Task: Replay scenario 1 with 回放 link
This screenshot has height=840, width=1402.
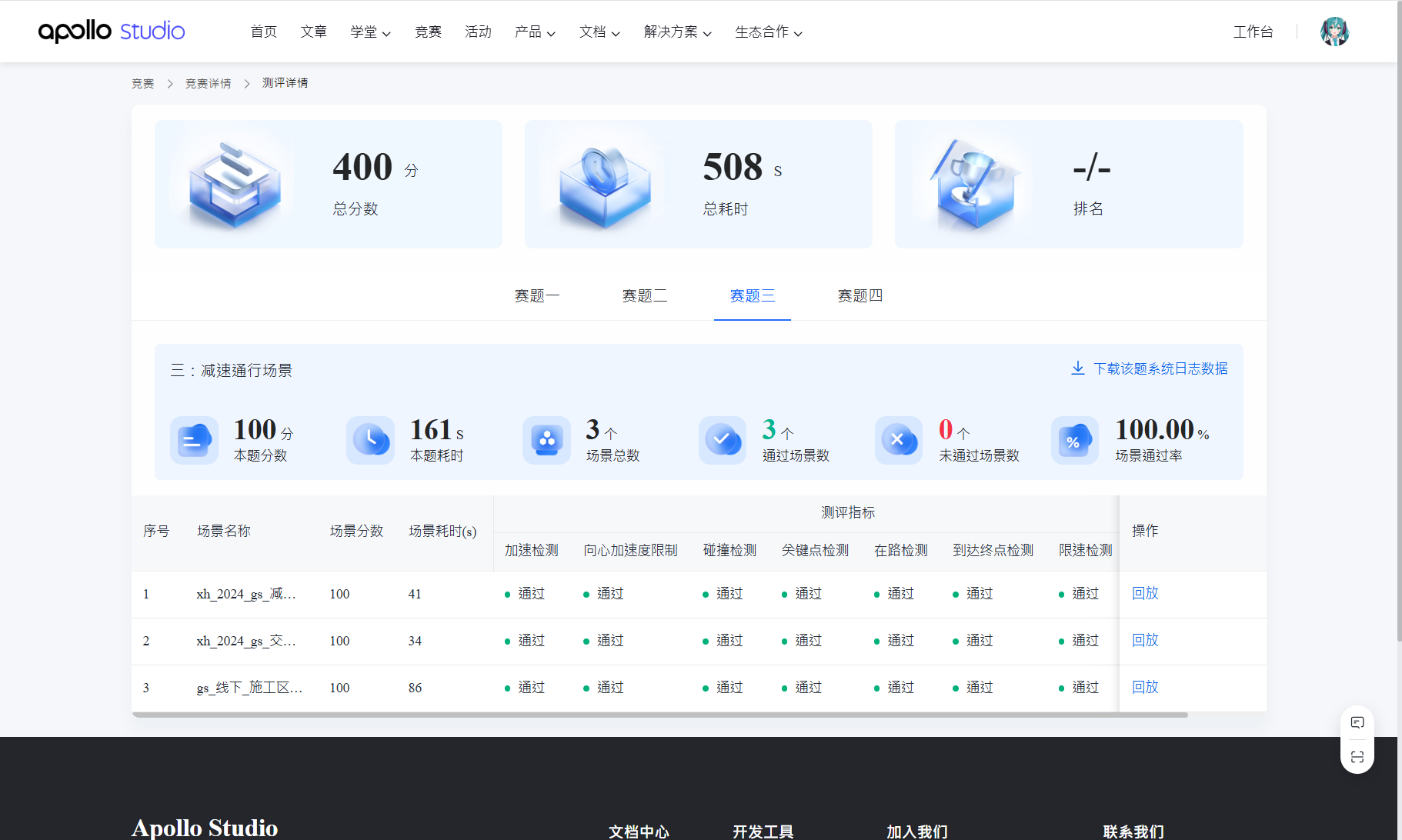Action: pos(1145,593)
